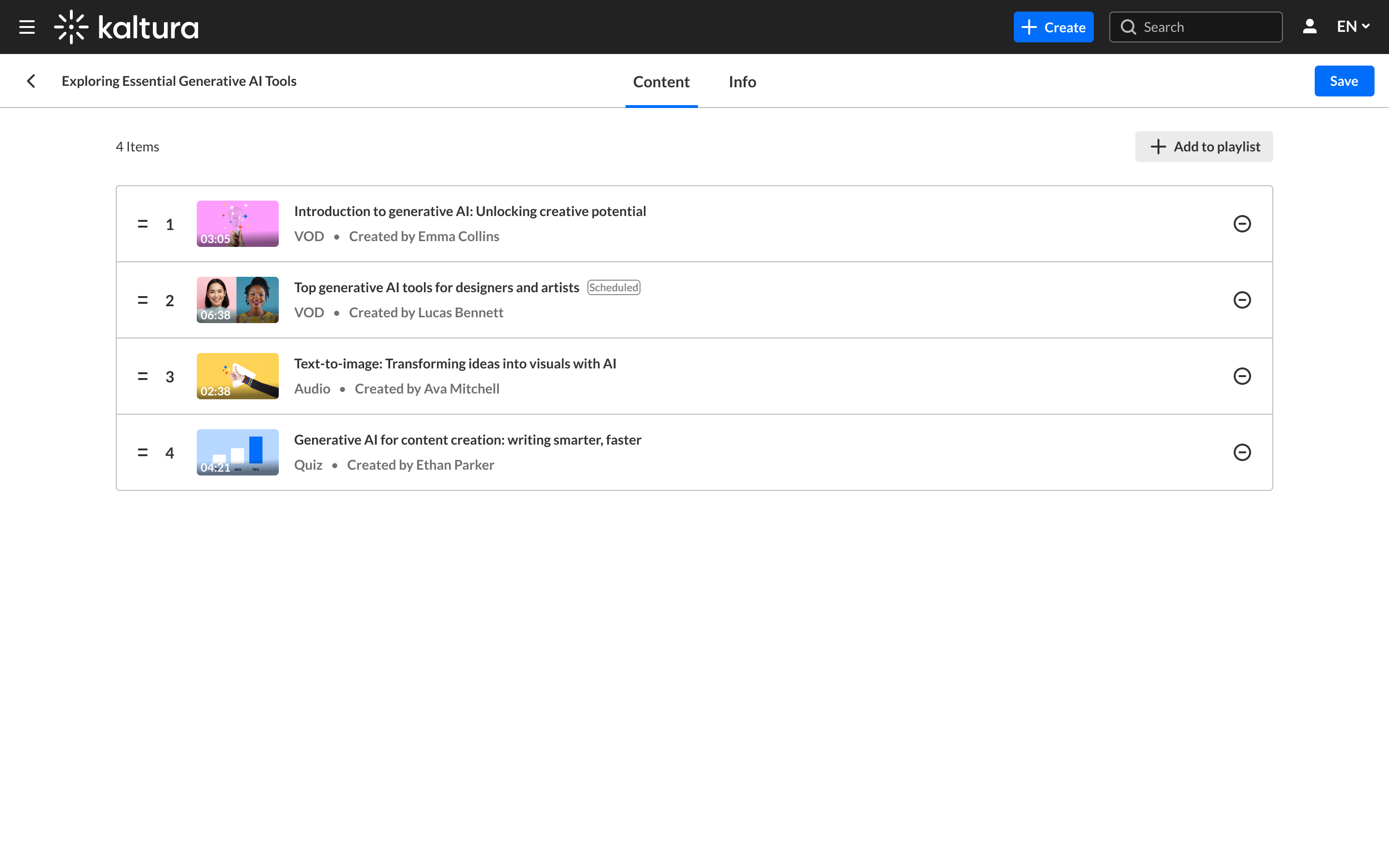Image resolution: width=1389 pixels, height=868 pixels.
Task: Click the drag handle of item 4
Action: 142,452
